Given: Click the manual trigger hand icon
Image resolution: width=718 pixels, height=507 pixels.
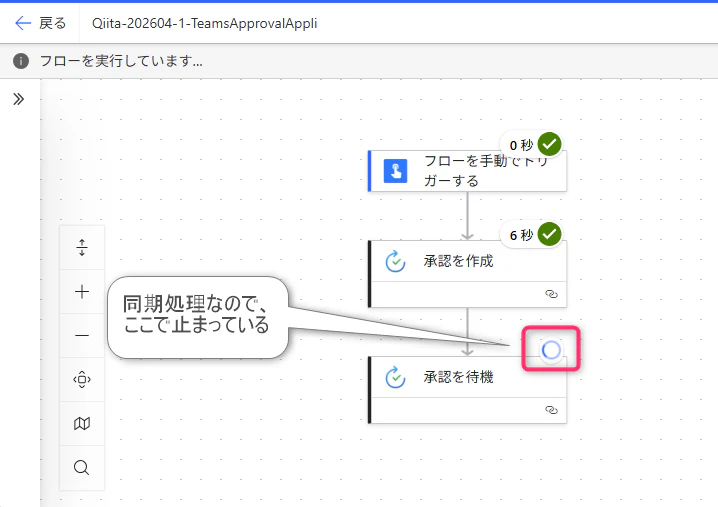Looking at the screenshot, I should pyautogui.click(x=395, y=171).
